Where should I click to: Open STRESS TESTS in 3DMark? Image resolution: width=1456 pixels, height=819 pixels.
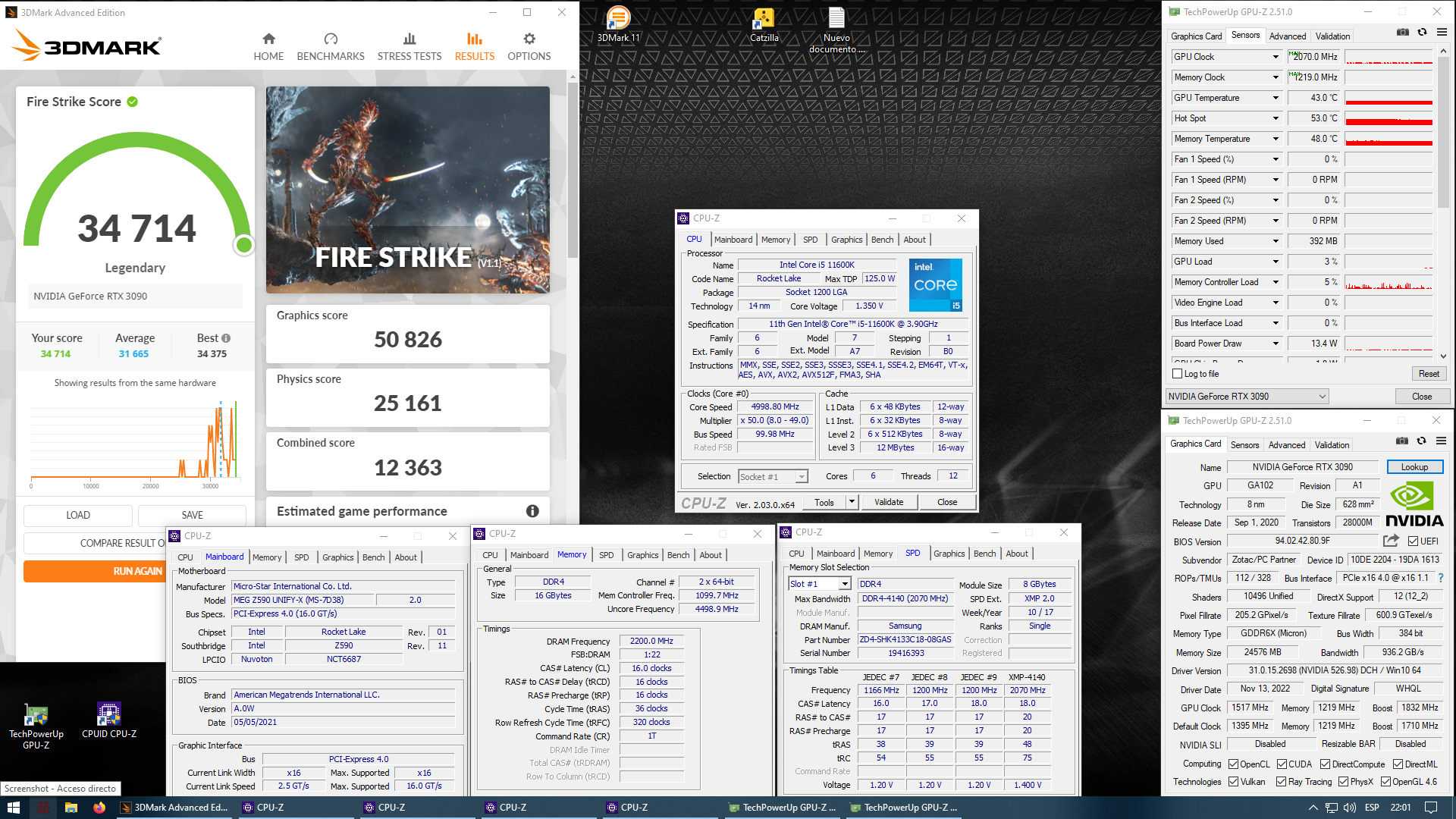pos(409,47)
